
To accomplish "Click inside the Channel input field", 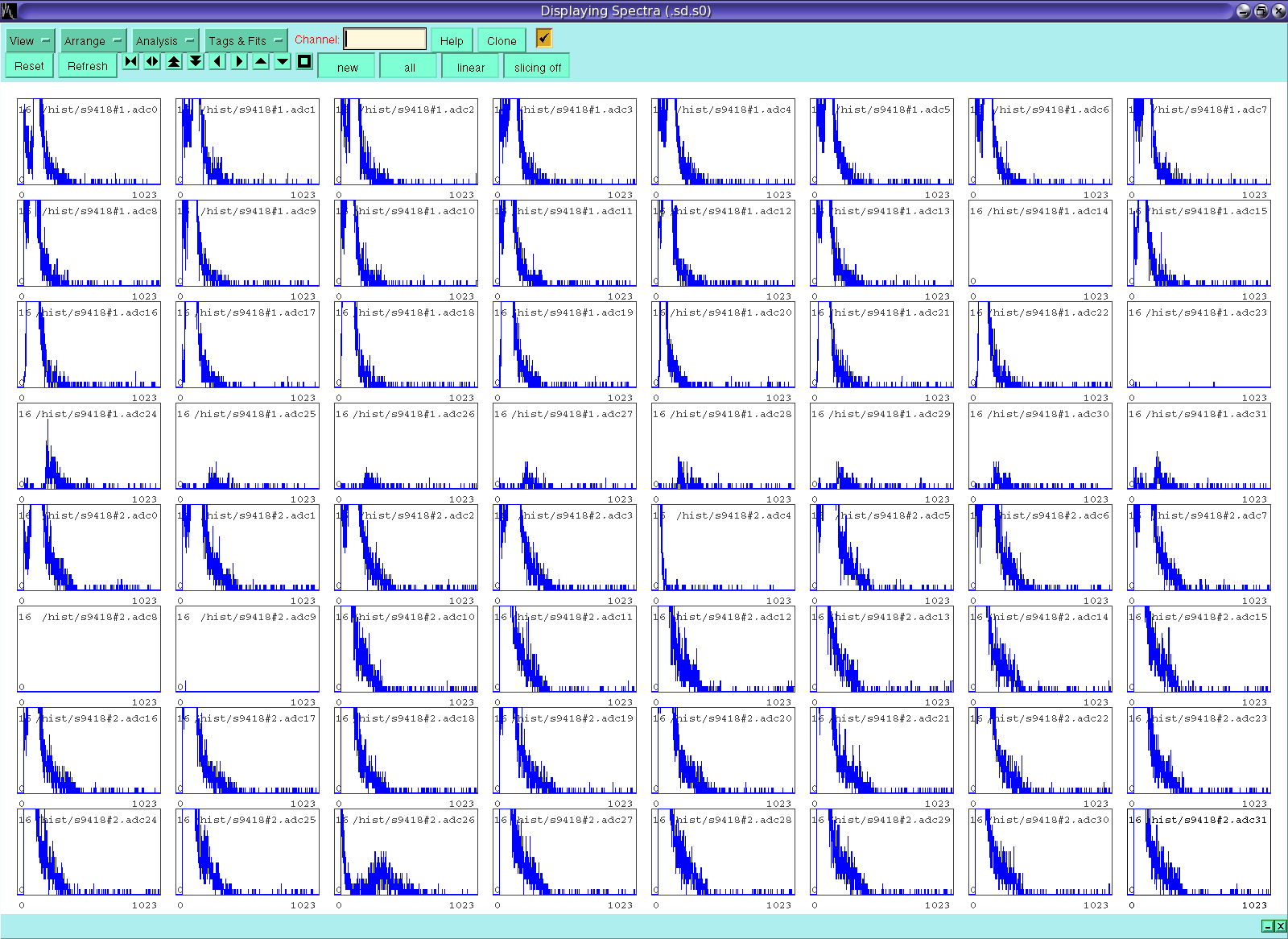I will 386,39.
